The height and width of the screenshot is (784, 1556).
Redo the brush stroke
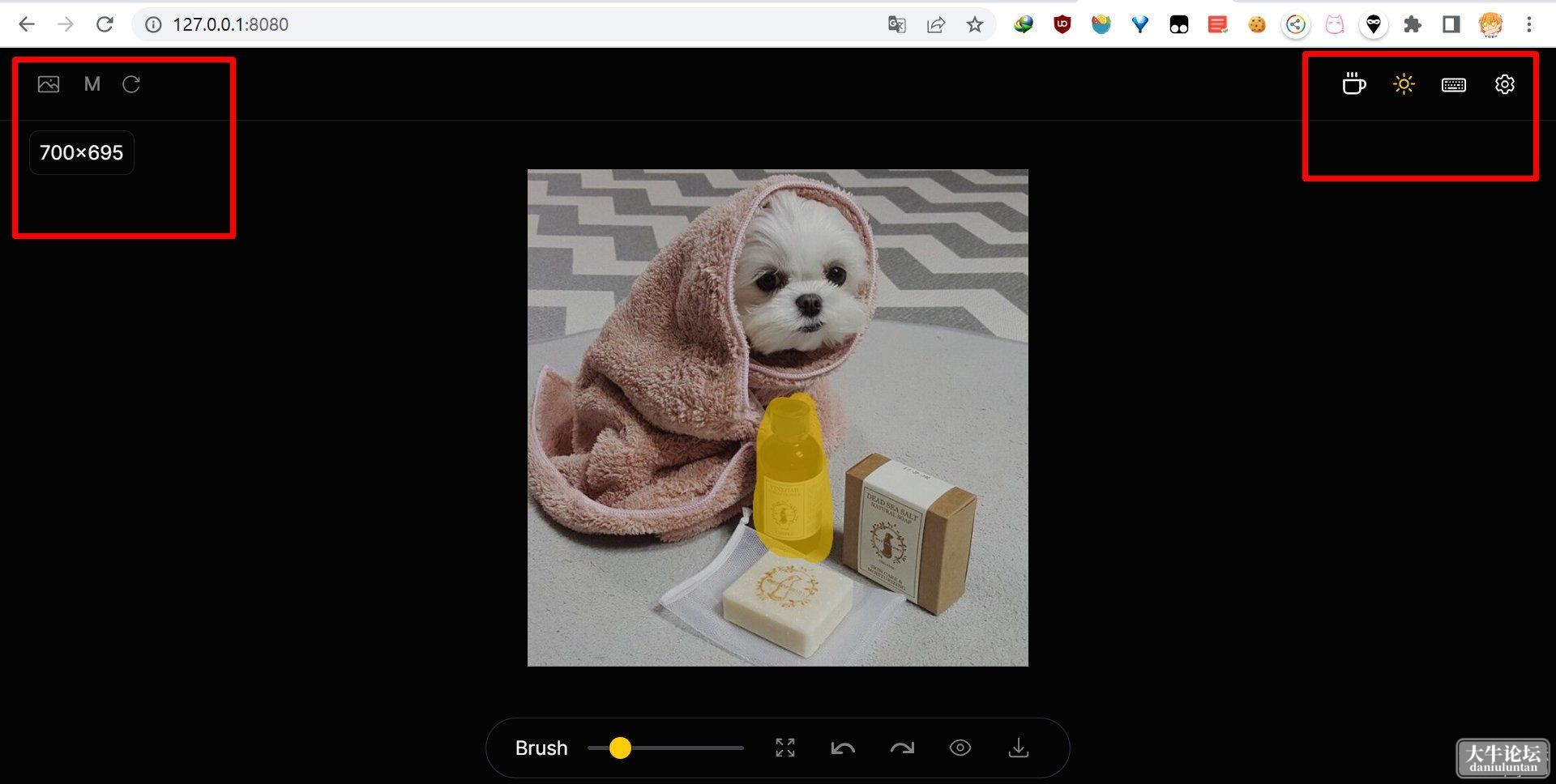[x=902, y=748]
